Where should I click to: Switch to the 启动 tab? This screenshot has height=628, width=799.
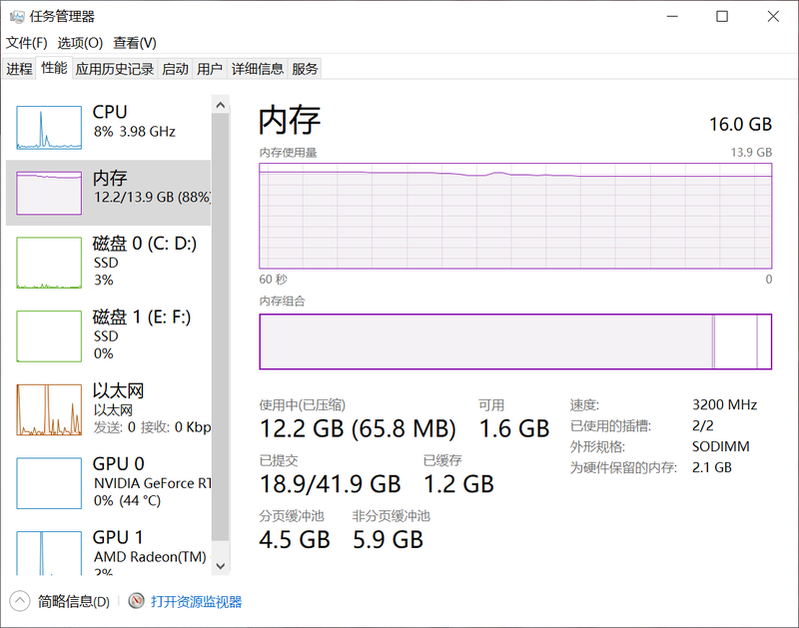(x=175, y=69)
